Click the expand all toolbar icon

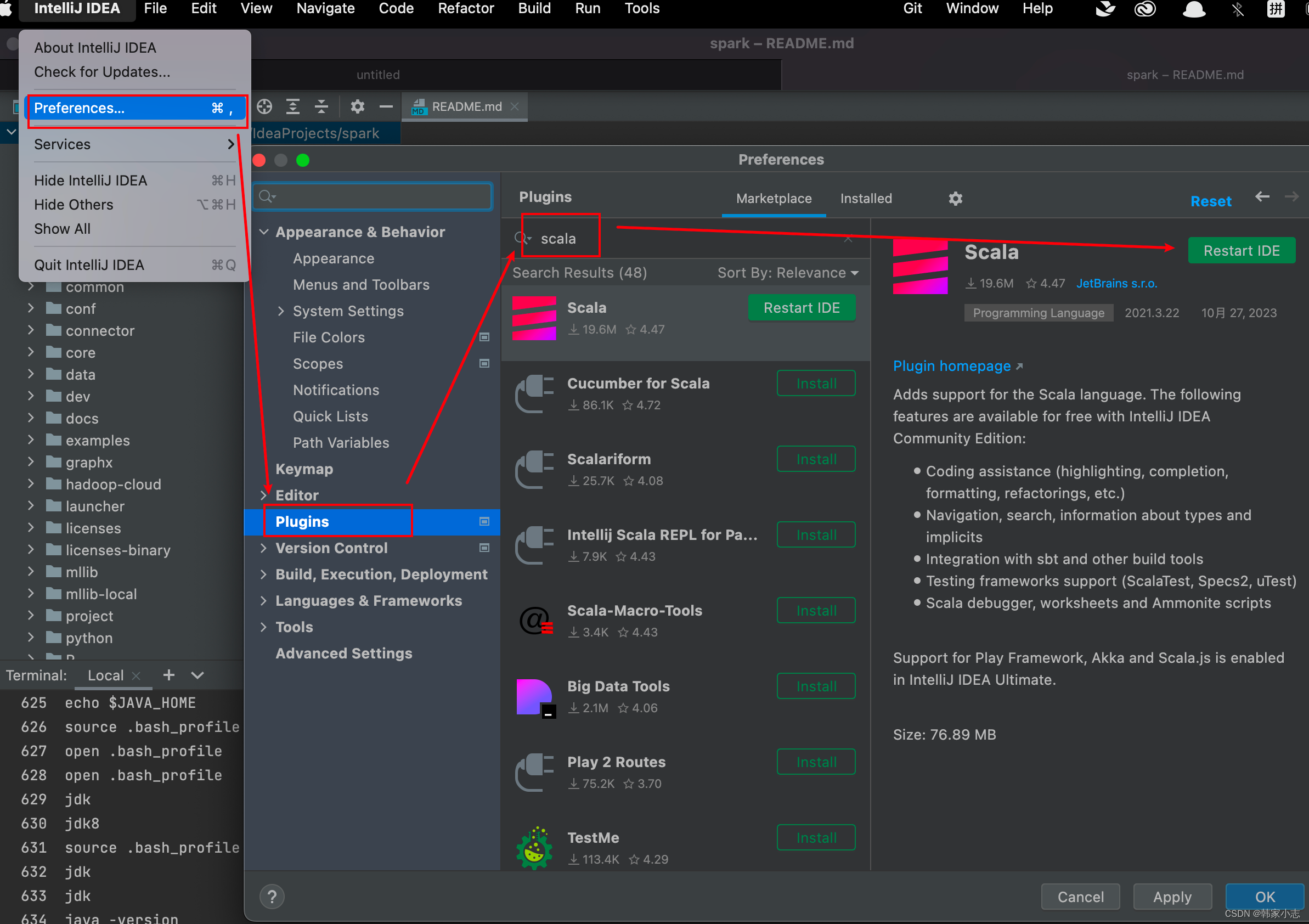(x=292, y=106)
